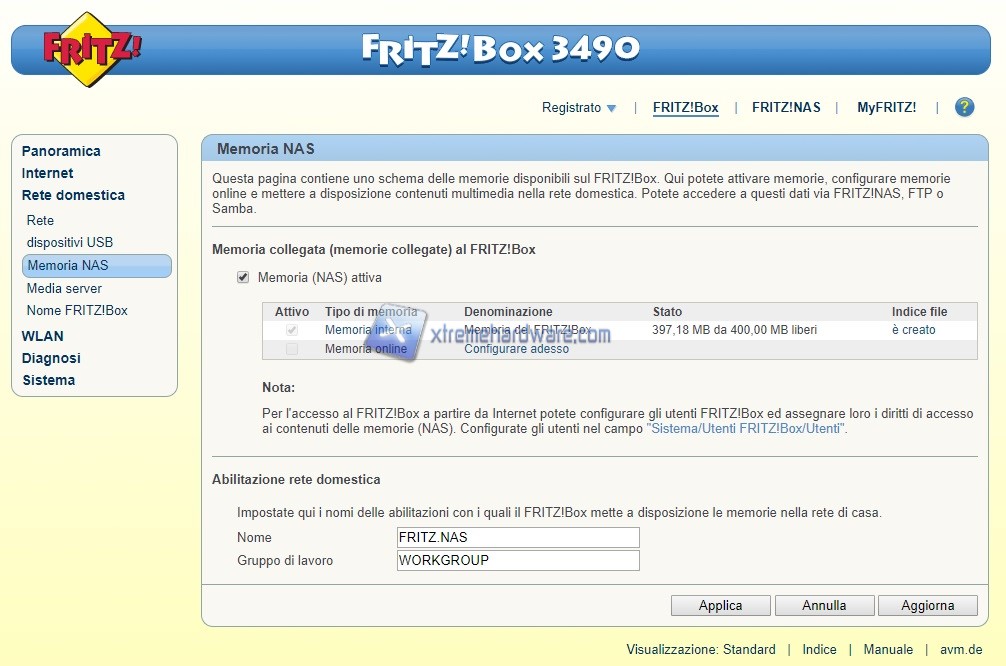The image size is (1006, 666).
Task: Enable the Memoria online checkbox
Action: tap(292, 349)
